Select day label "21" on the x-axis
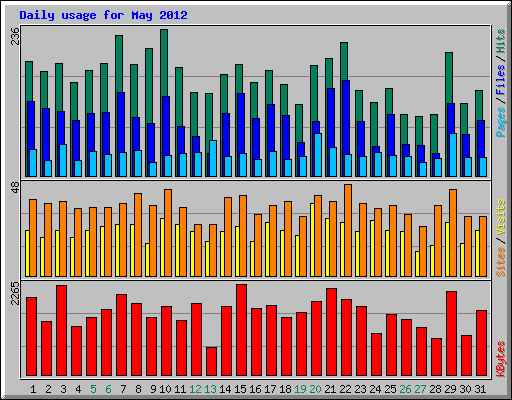Screen dimensions: 512x400 [330, 389]
